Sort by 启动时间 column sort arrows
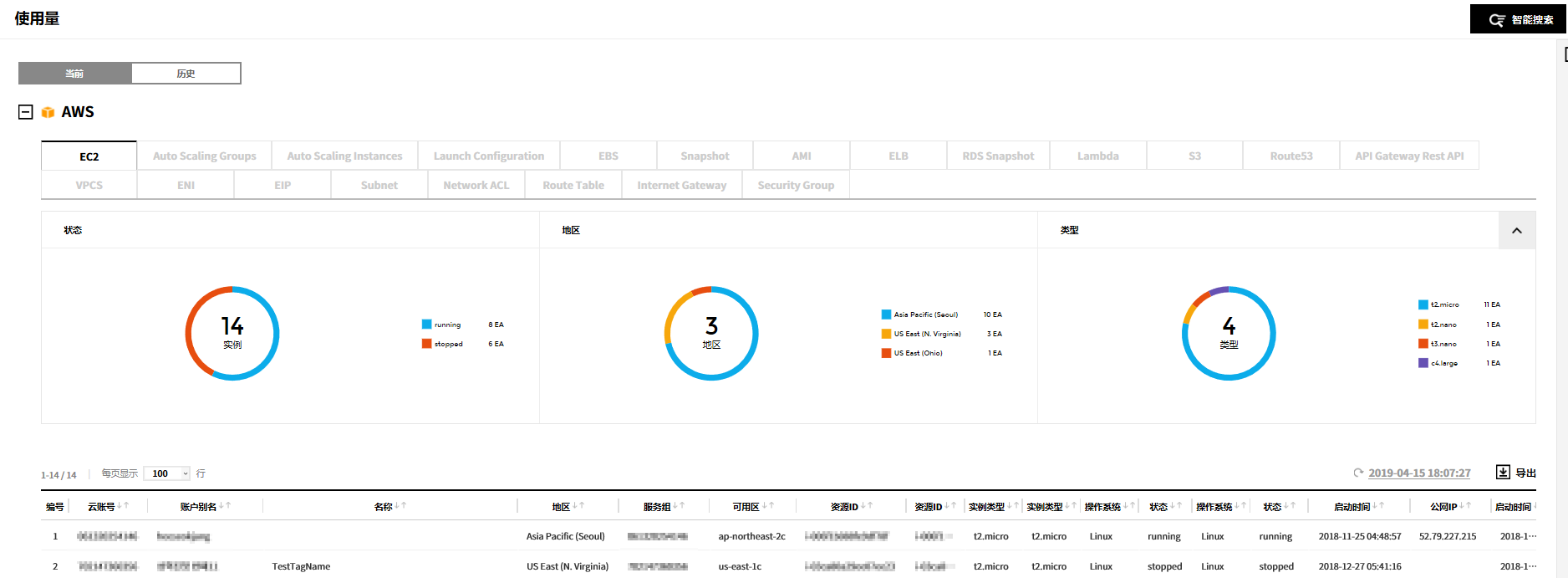Viewport: 1568px width, 578px height. [x=1378, y=506]
